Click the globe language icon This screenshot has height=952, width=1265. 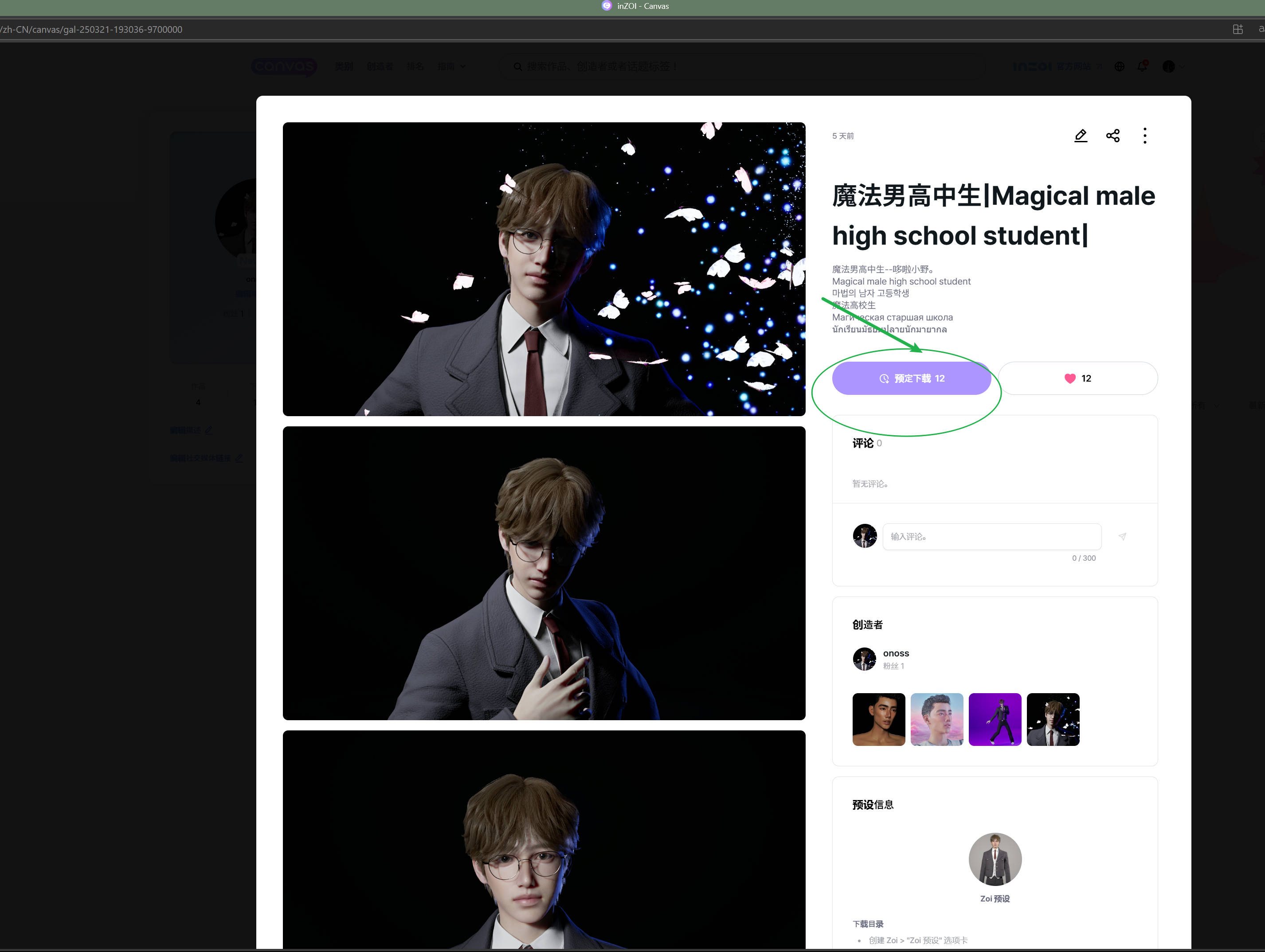pos(1119,66)
